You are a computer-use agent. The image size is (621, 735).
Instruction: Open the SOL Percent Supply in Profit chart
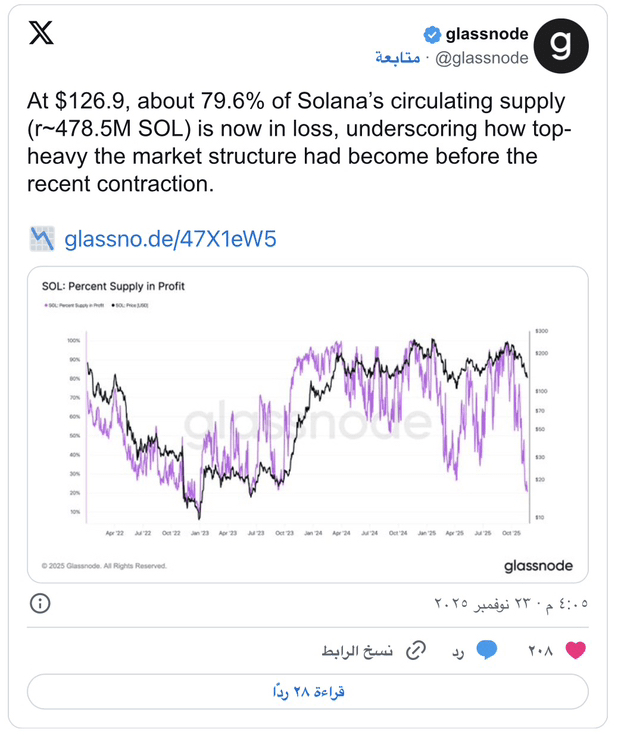pyautogui.click(x=308, y=425)
